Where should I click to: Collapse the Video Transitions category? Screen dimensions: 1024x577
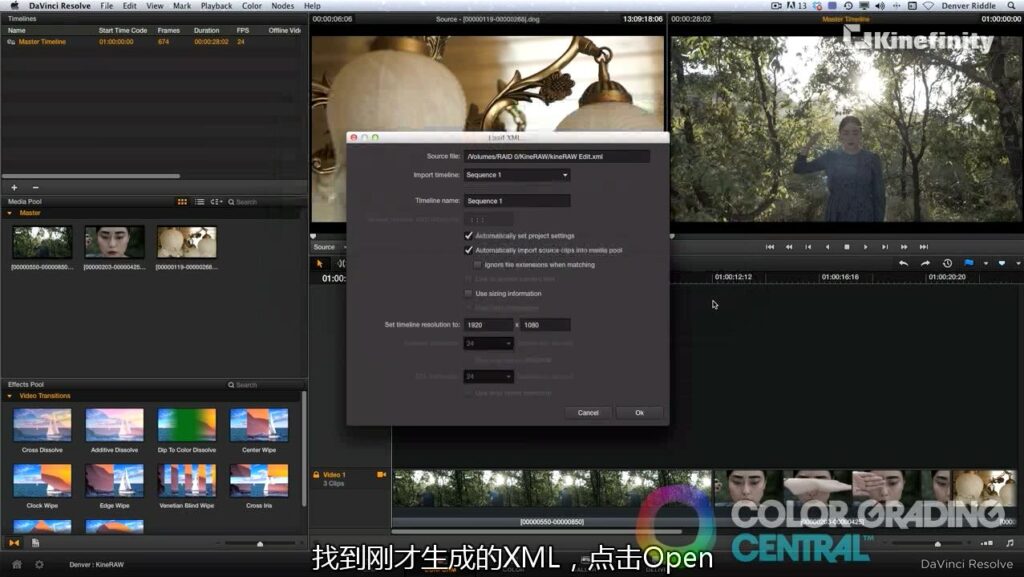pyautogui.click(x=10, y=396)
